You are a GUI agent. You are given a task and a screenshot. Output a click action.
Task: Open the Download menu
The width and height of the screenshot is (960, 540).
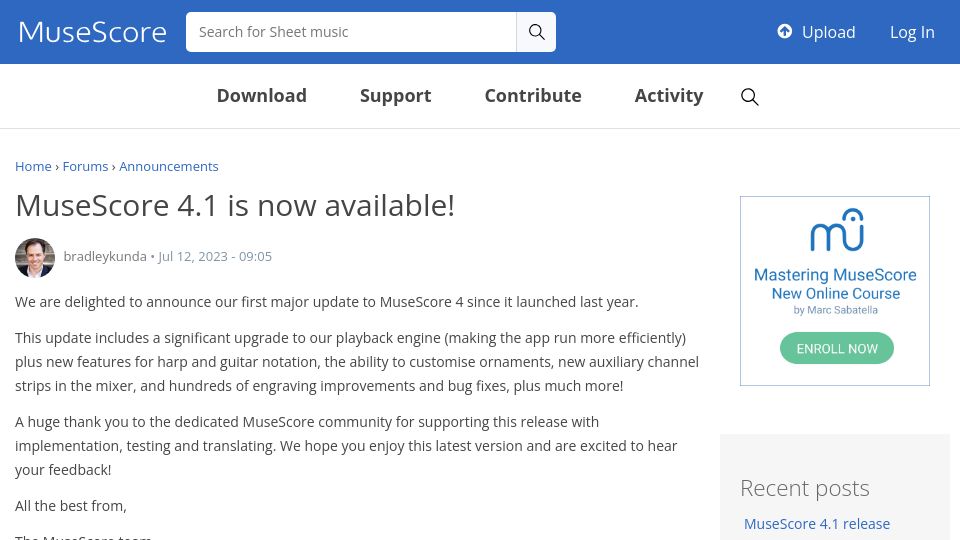pos(261,96)
